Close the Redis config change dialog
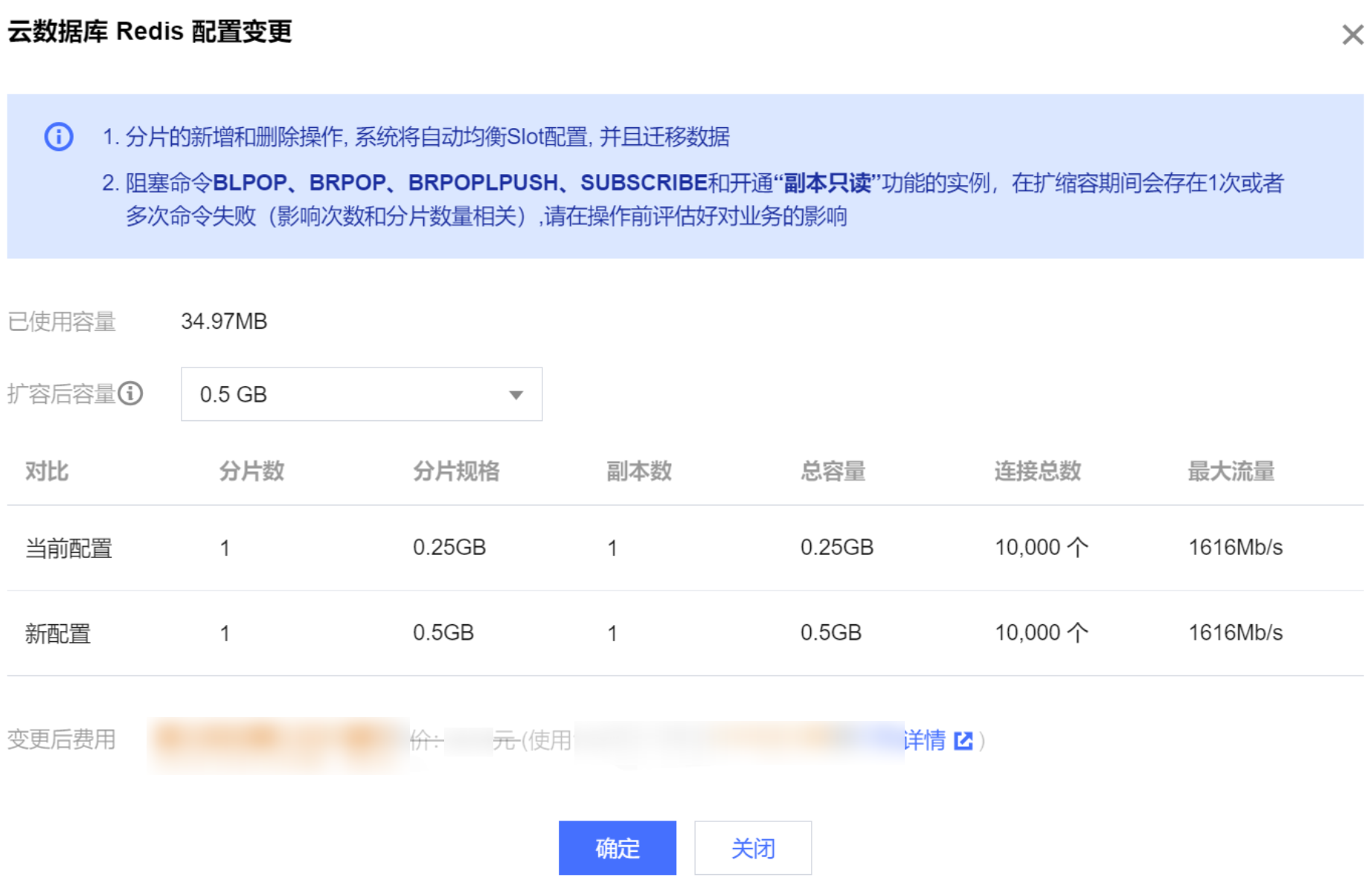Screen dimensions: 1372x889 1352,34
